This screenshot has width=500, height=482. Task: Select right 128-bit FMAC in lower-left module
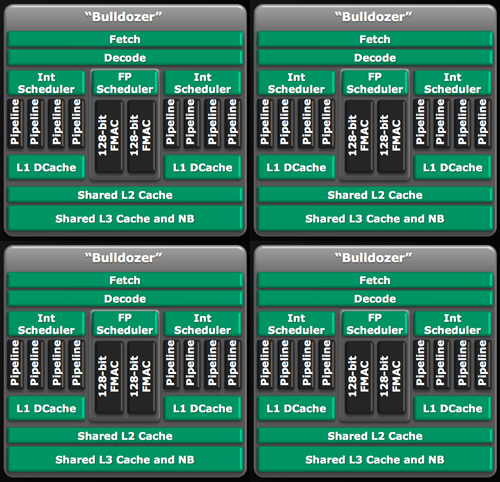(x=141, y=377)
